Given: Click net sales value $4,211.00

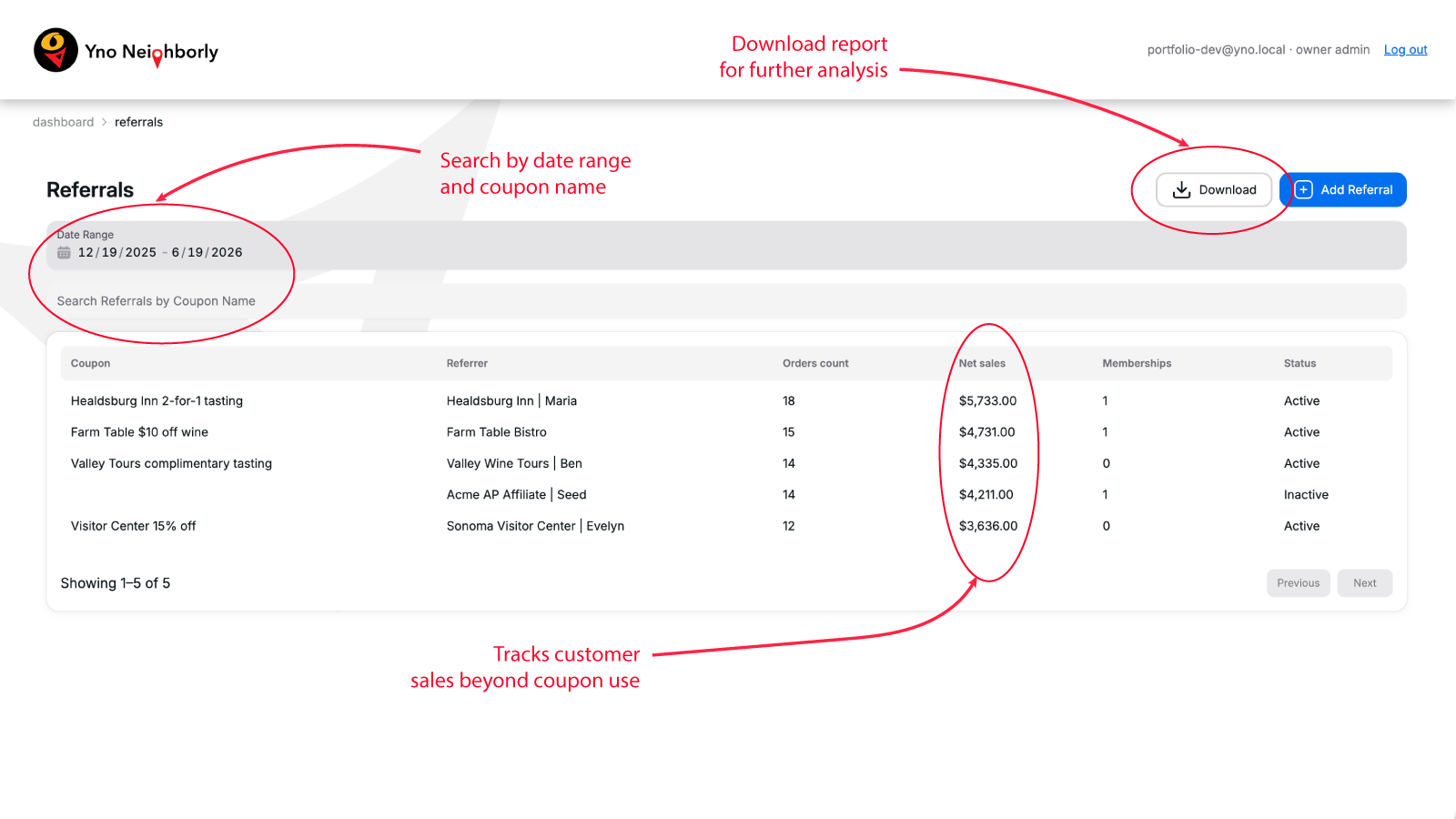Looking at the screenshot, I should [x=986, y=495].
